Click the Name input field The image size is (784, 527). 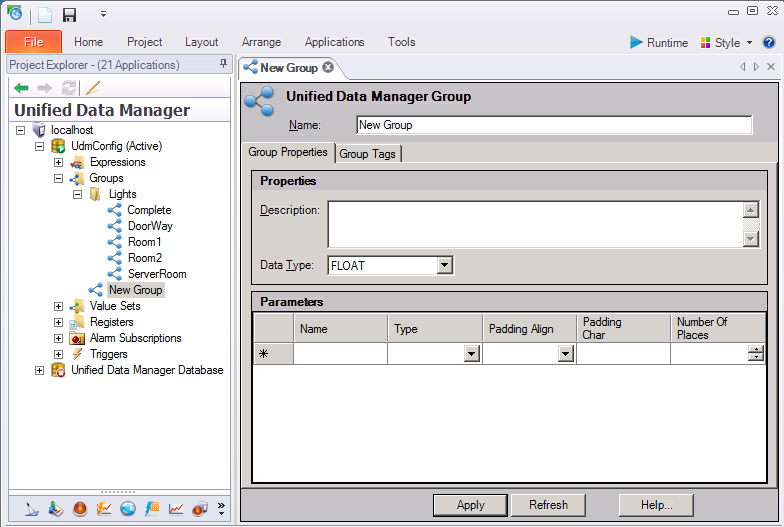point(554,125)
